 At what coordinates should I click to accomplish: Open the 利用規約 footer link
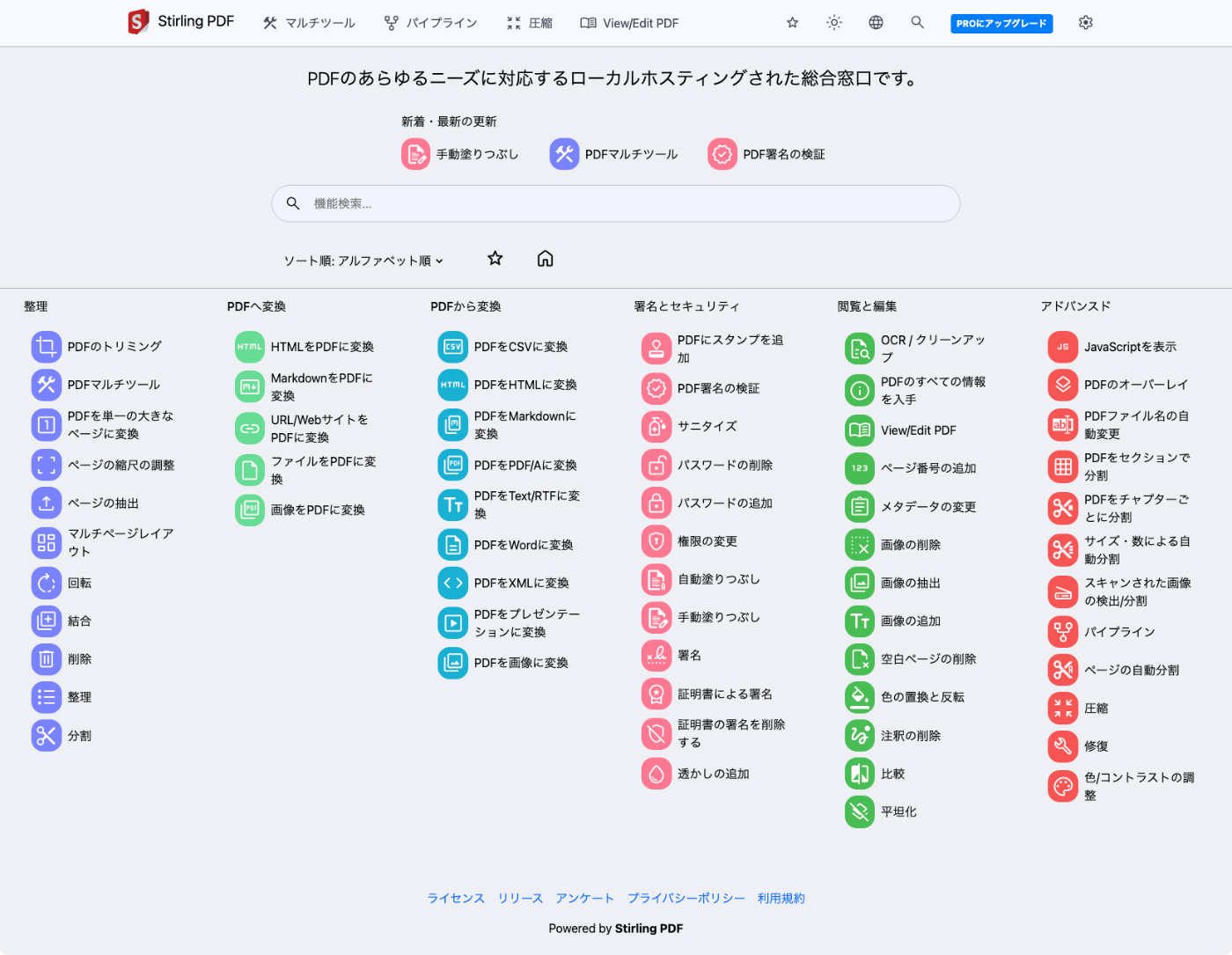coord(781,898)
